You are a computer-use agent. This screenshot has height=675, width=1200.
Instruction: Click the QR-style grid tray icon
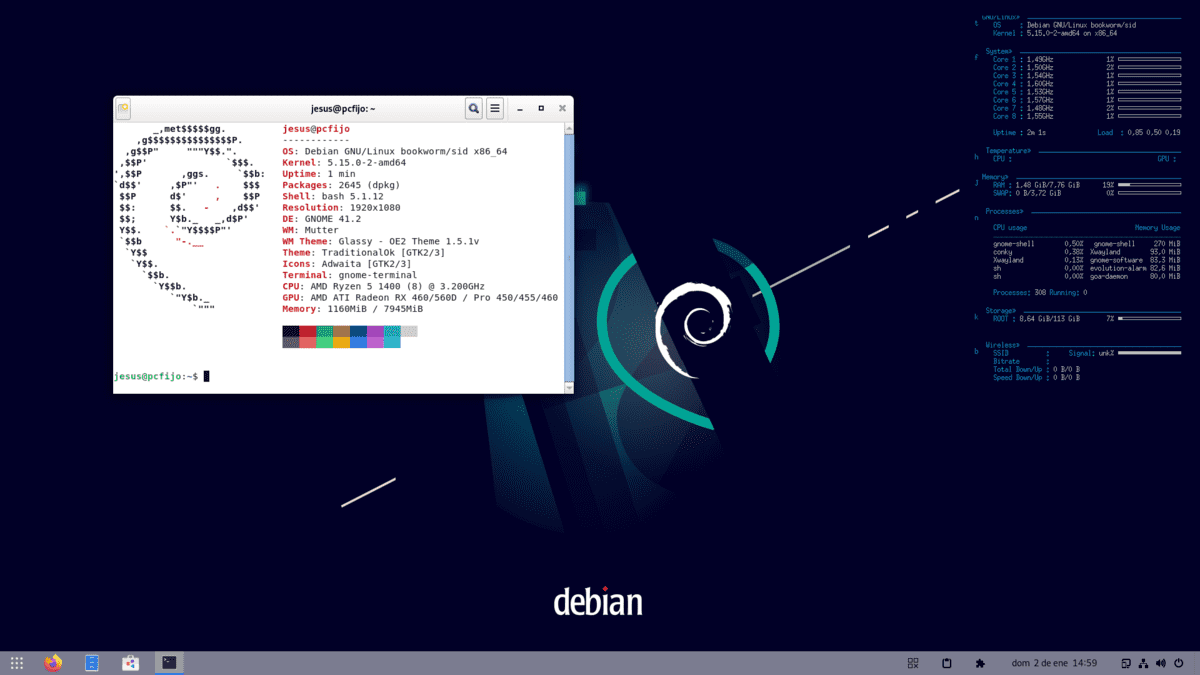tap(913, 663)
